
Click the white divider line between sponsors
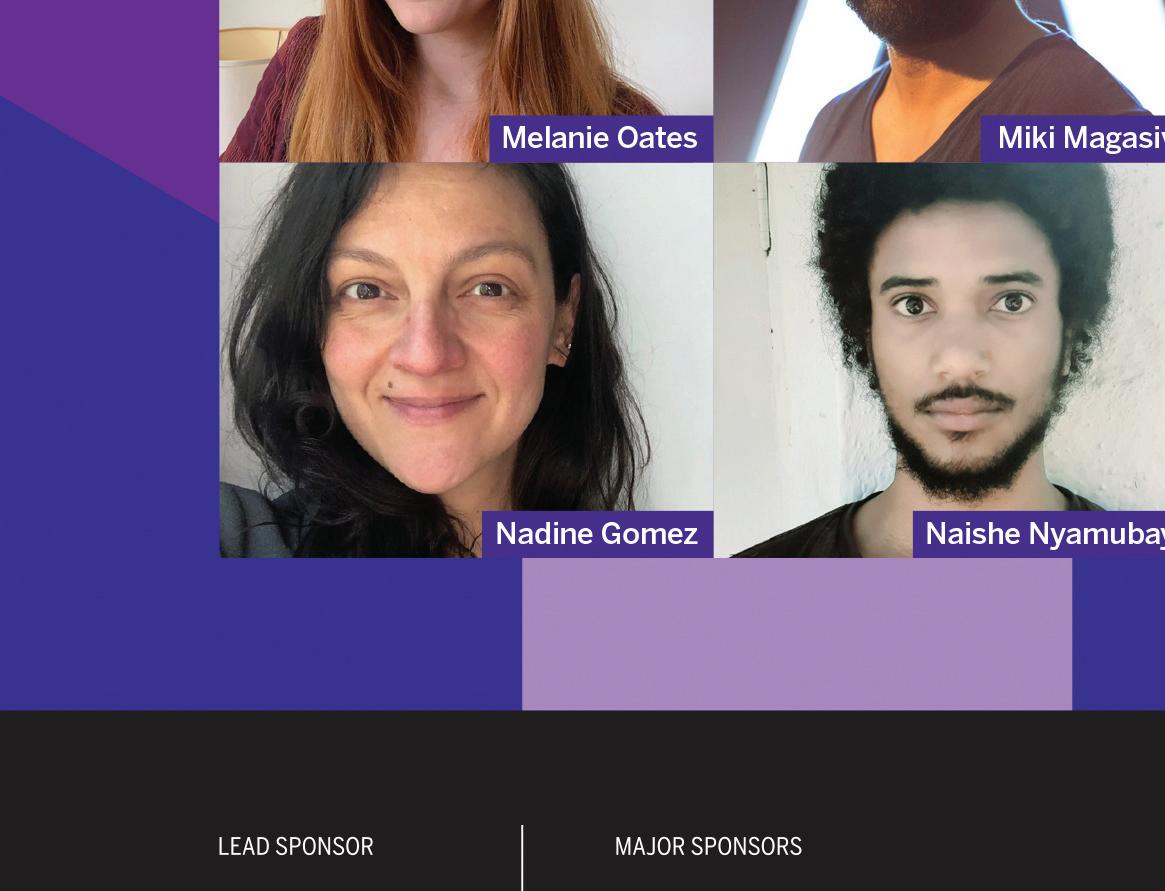click(522, 858)
